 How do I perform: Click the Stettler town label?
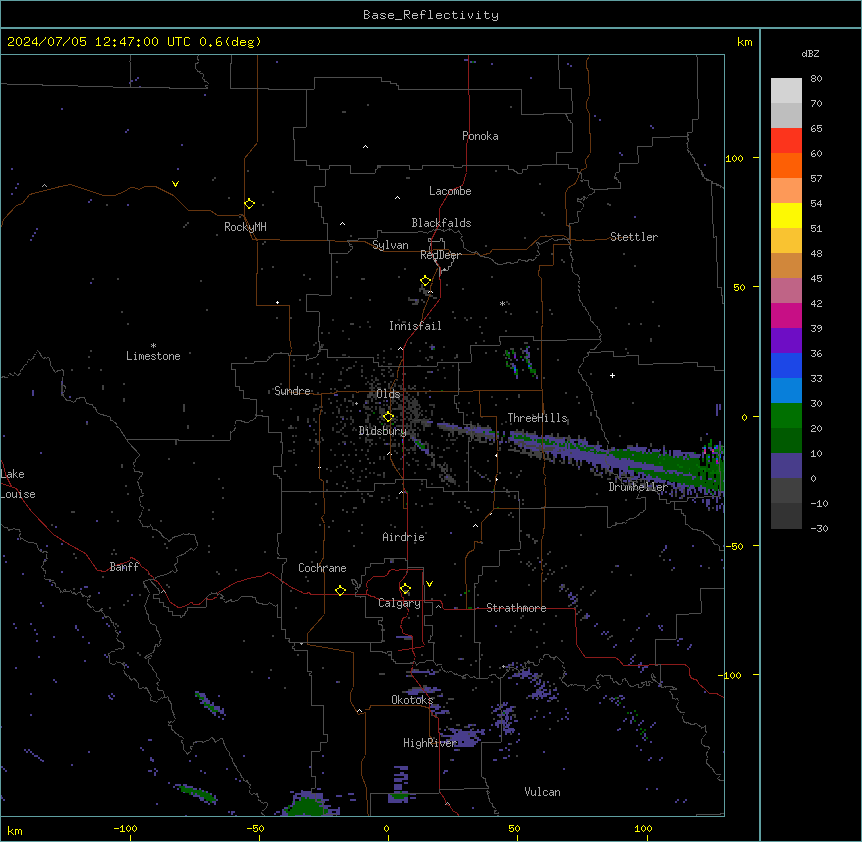point(633,237)
